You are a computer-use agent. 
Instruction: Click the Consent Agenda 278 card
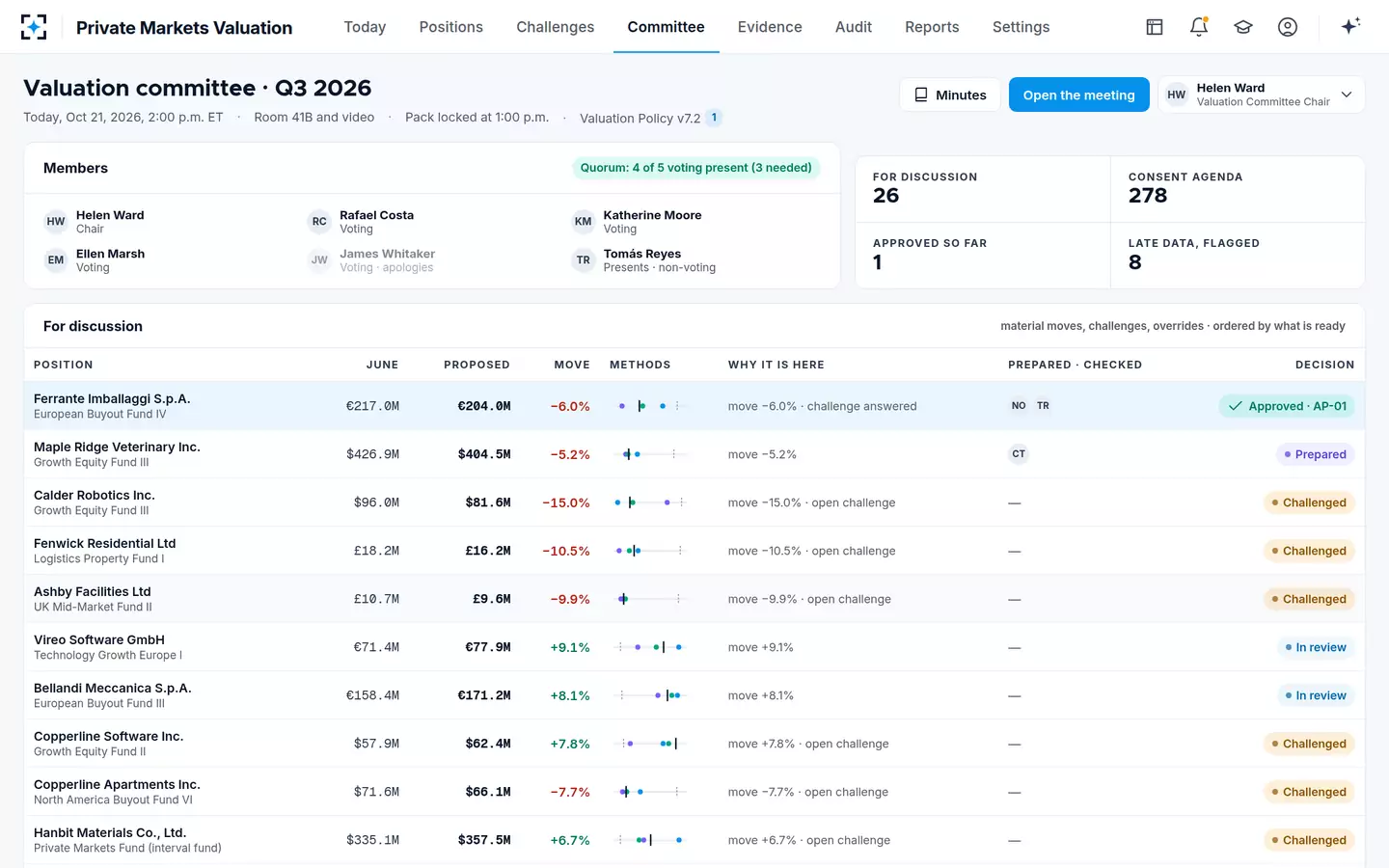coord(1238,189)
